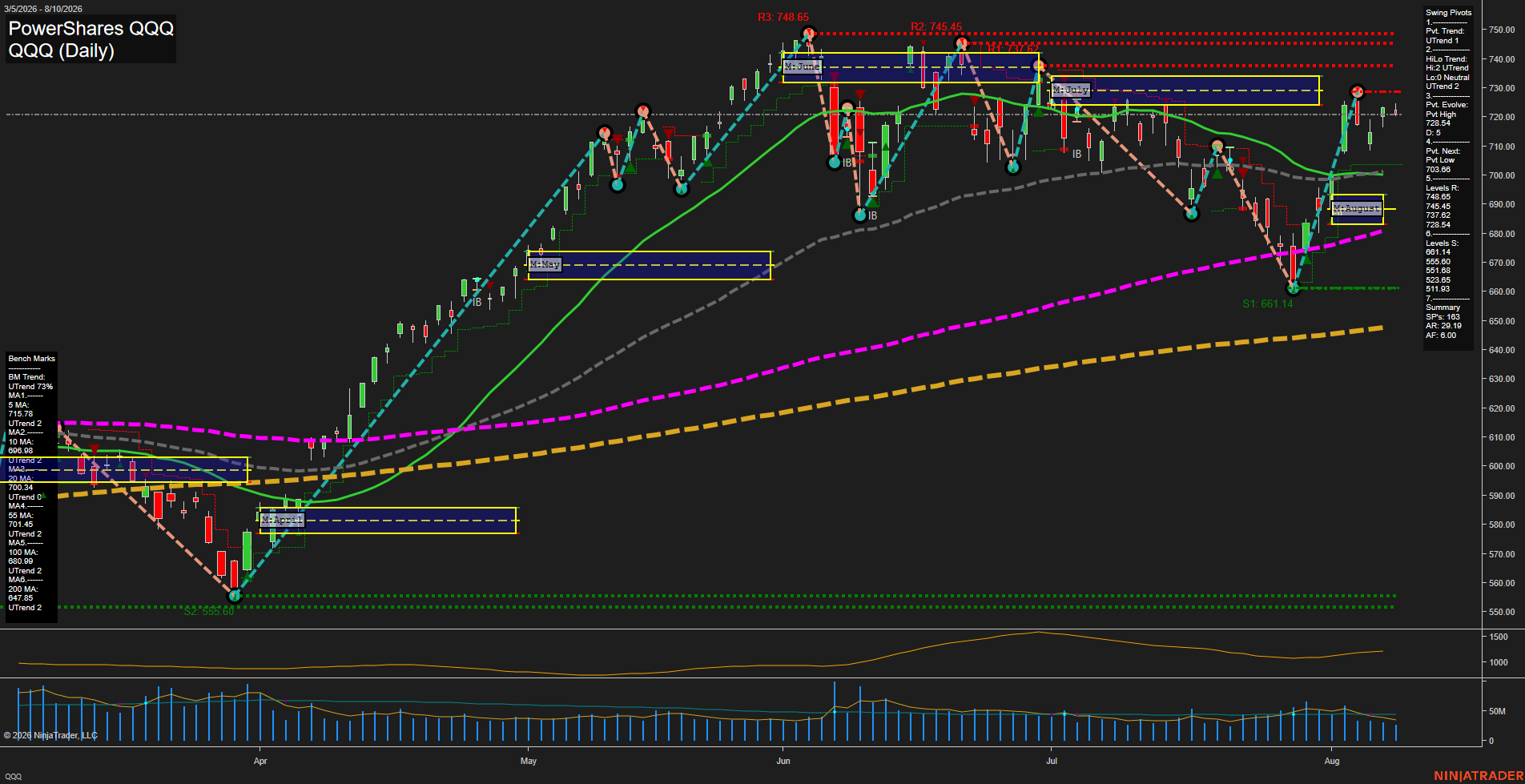This screenshot has width=1525, height=784.
Task: Select latest August pivot high circle near 728.54
Action: (1356, 92)
